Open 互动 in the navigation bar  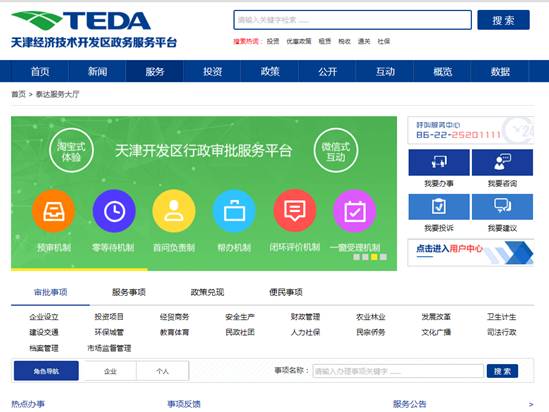click(x=385, y=71)
